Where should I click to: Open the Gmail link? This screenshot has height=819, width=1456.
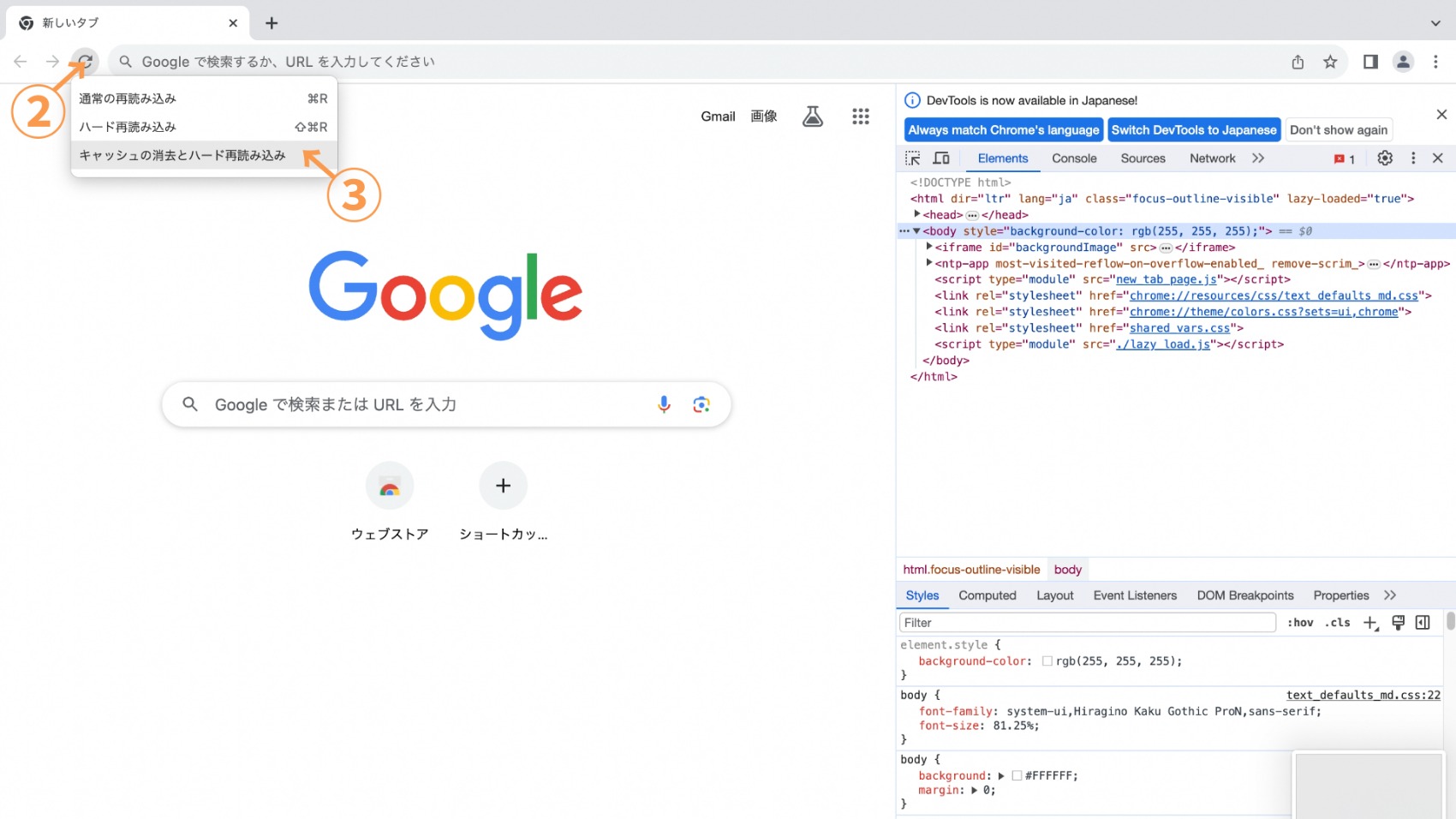coord(718,117)
